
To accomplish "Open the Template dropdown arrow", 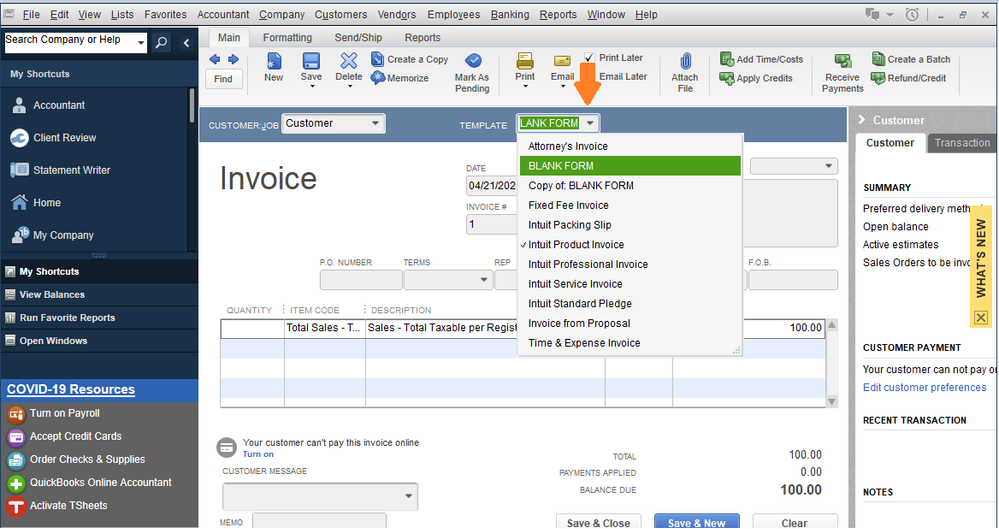I will (x=590, y=123).
